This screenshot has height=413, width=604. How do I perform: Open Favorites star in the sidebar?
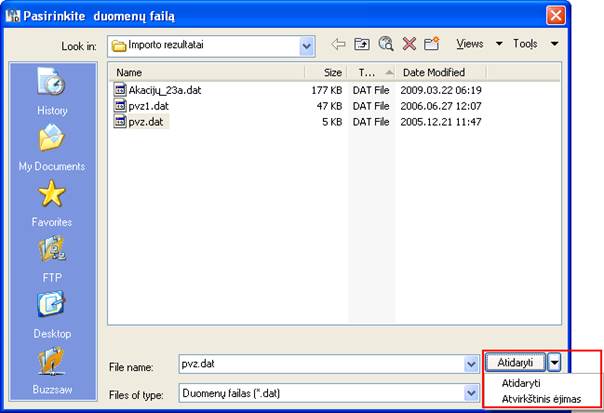[51, 202]
